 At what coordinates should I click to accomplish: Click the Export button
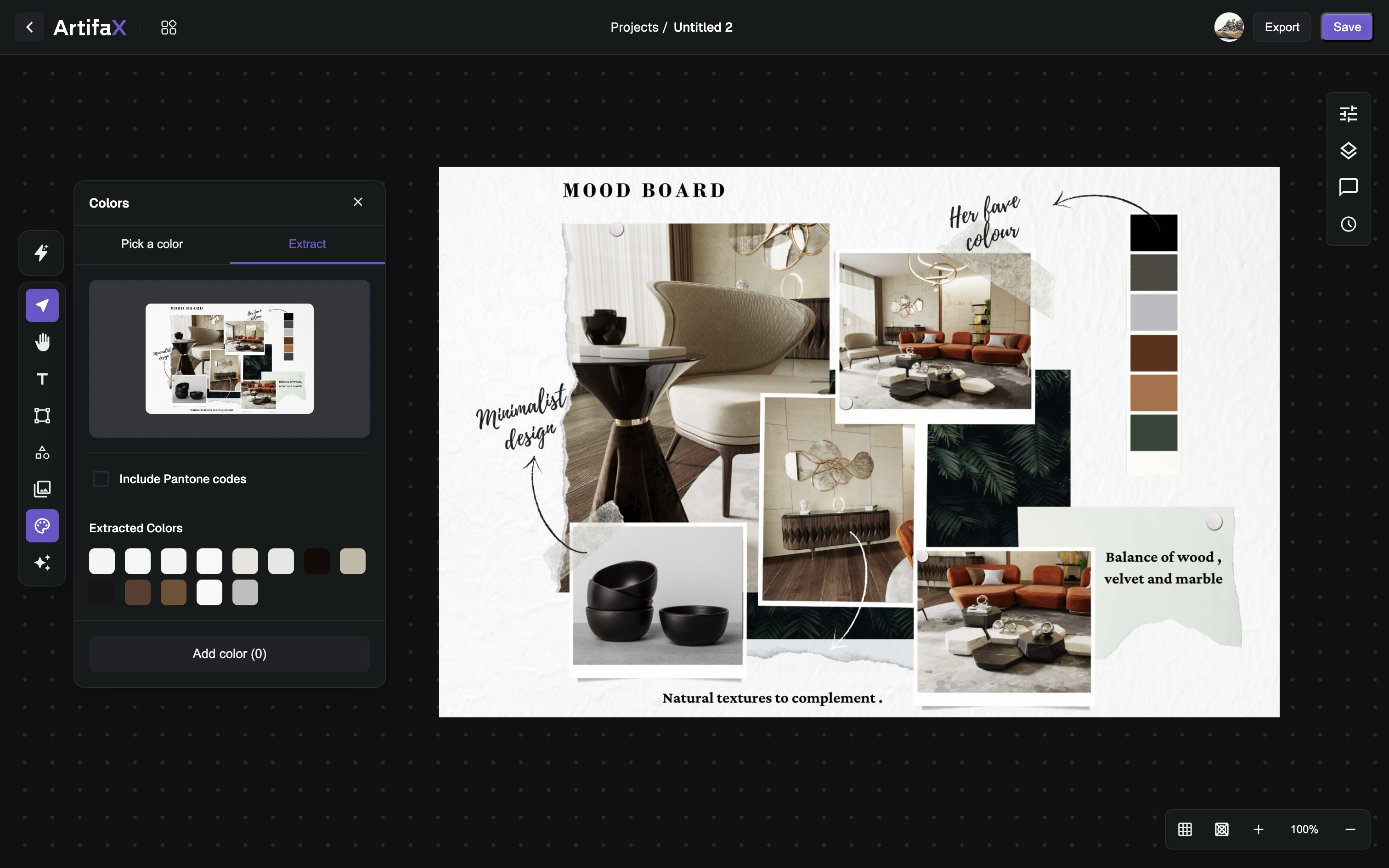[1282, 27]
